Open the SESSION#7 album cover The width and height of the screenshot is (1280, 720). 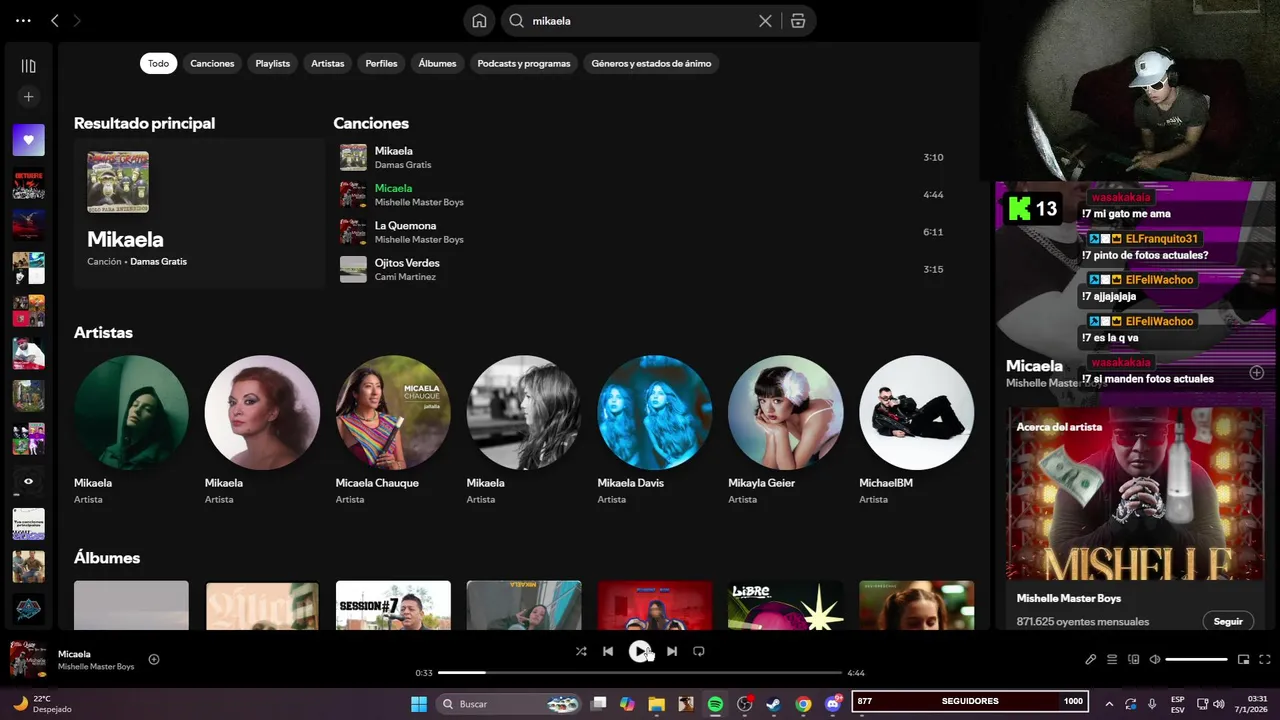[x=393, y=605]
